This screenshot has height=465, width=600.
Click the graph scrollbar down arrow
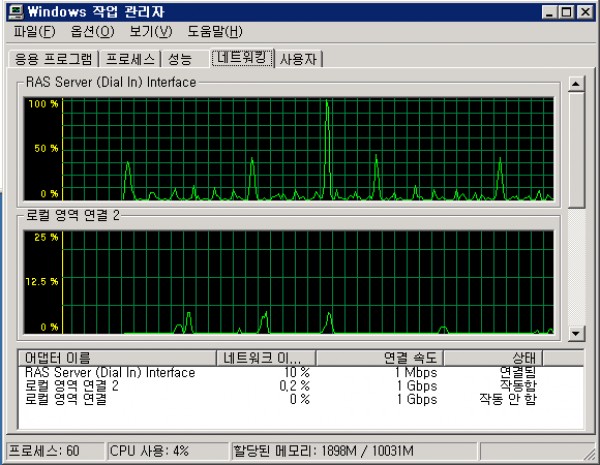point(576,333)
